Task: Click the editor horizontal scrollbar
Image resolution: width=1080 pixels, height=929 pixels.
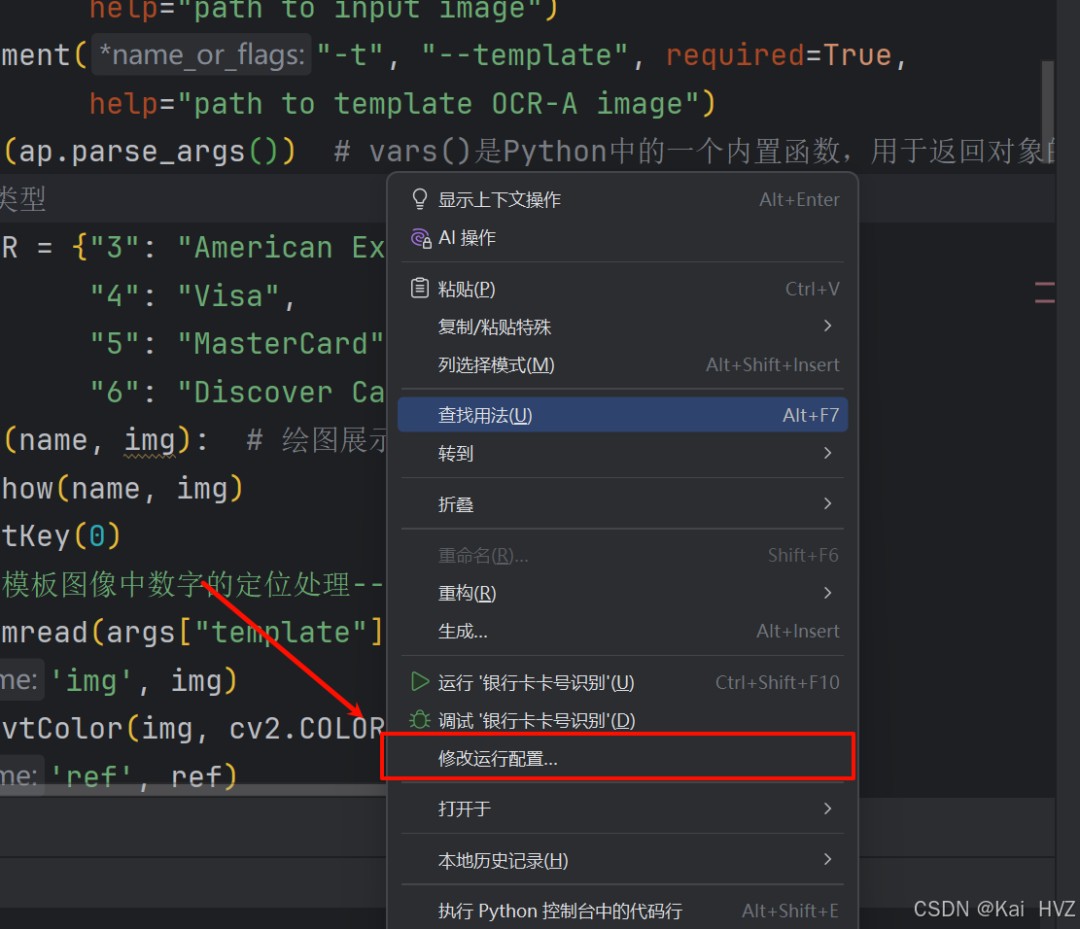Action: [x=193, y=790]
